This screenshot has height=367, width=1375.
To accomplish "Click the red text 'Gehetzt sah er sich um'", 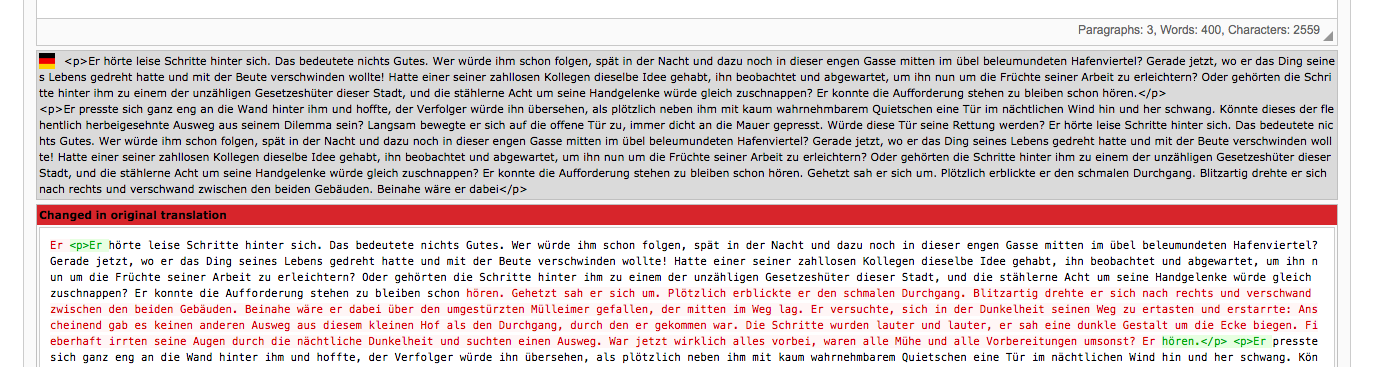I will (585, 294).
